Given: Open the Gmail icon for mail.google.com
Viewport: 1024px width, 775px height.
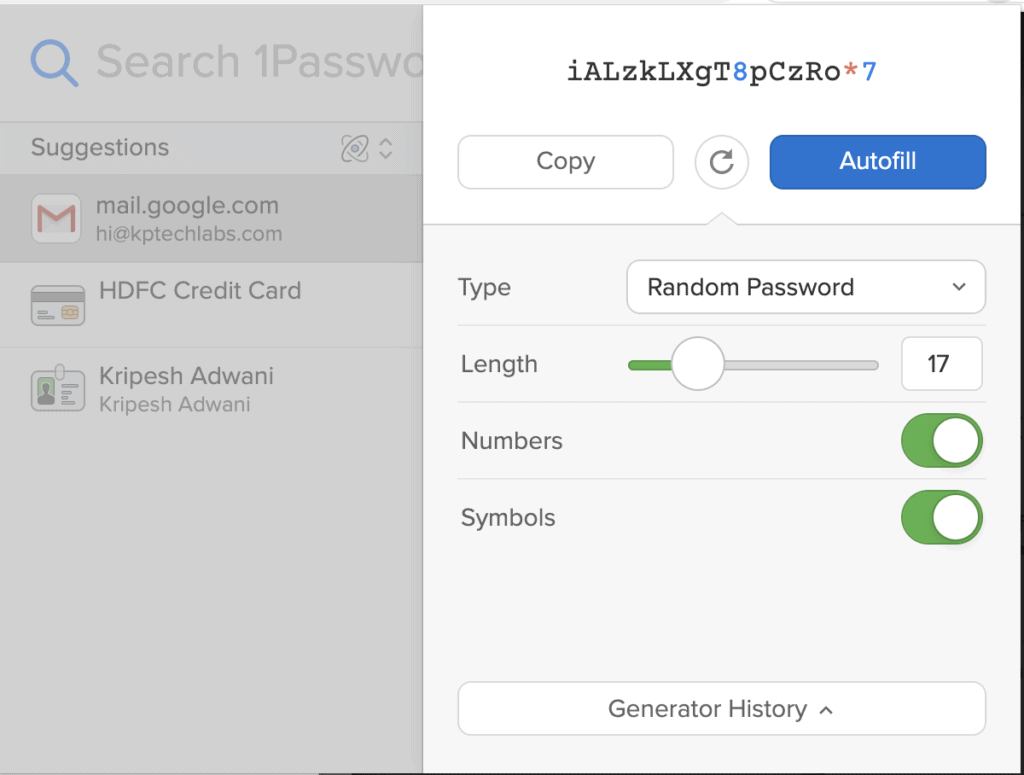Looking at the screenshot, I should (57, 218).
